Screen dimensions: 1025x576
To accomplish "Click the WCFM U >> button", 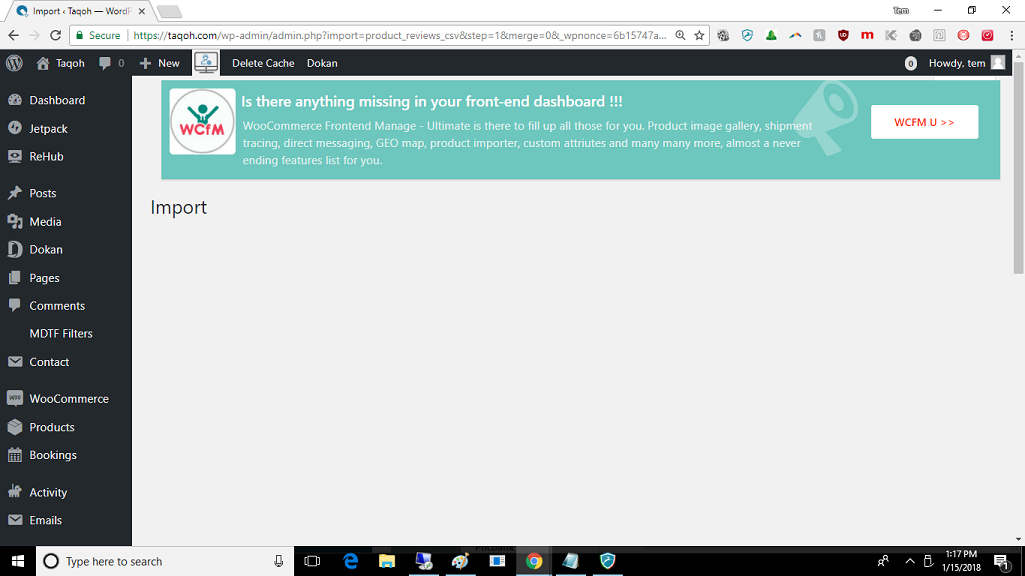I will (924, 122).
